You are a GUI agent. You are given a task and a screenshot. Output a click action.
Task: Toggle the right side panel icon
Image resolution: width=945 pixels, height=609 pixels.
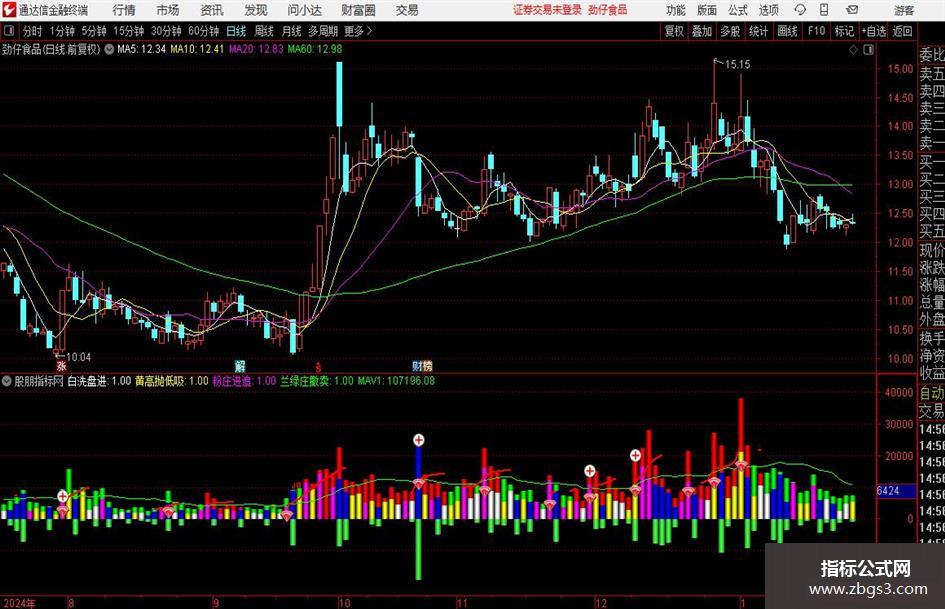pyautogui.click(x=868, y=50)
